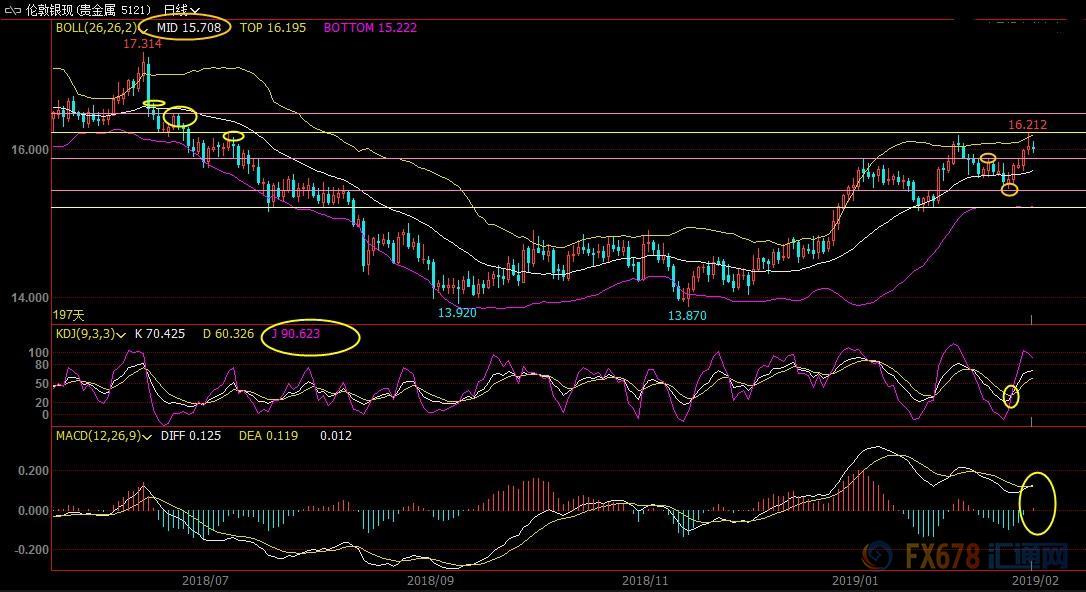Open the MACD(12,26,9) indicator dropdown
The image size is (1086, 592).
148,436
